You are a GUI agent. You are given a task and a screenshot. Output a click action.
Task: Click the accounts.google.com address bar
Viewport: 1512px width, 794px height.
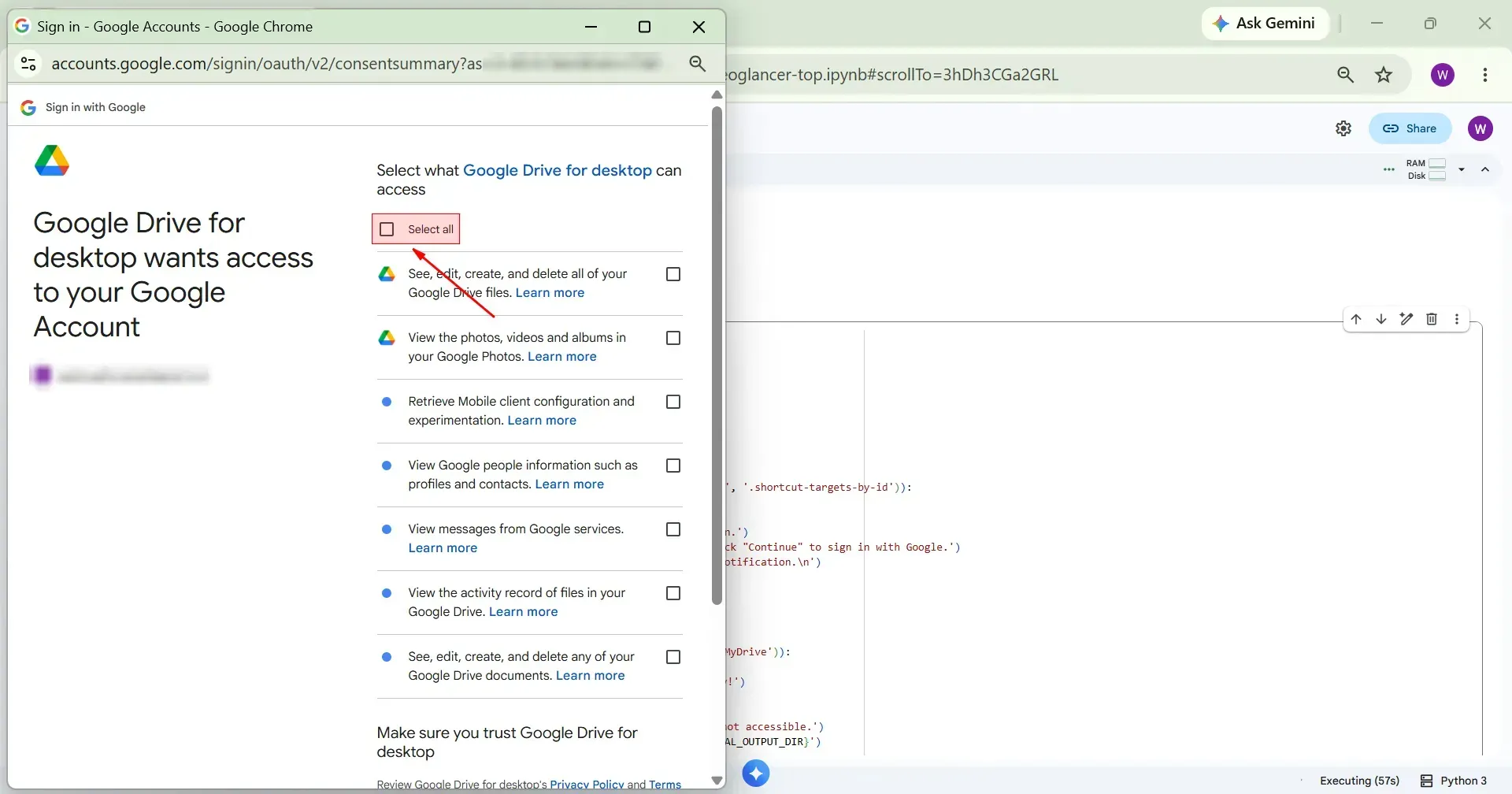pyautogui.click(x=354, y=64)
